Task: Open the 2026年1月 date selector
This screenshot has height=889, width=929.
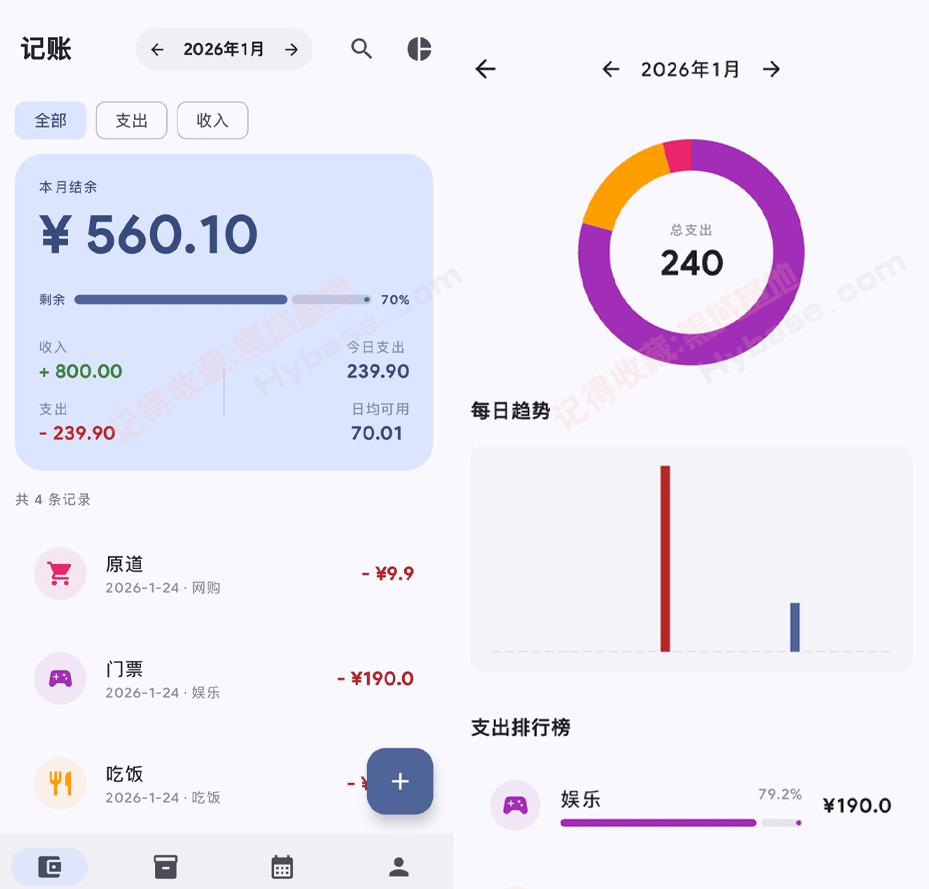Action: pyautogui.click(x=223, y=48)
